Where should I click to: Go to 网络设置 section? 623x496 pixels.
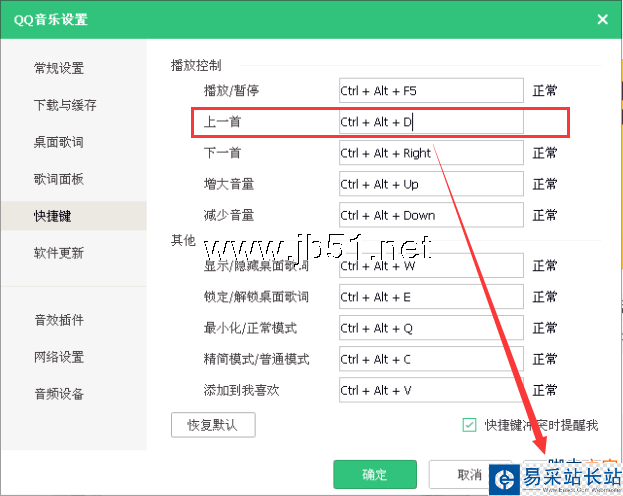click(x=59, y=356)
